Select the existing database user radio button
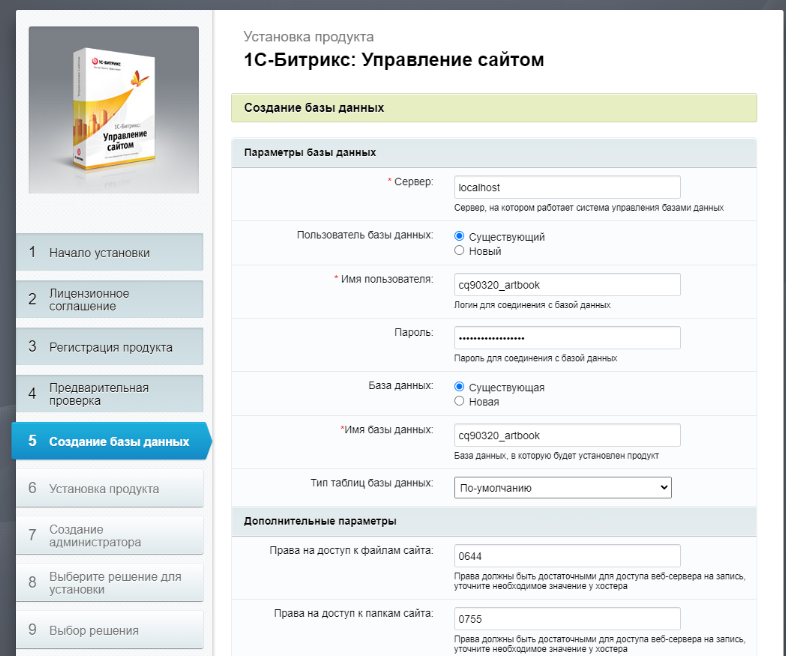 [460, 237]
